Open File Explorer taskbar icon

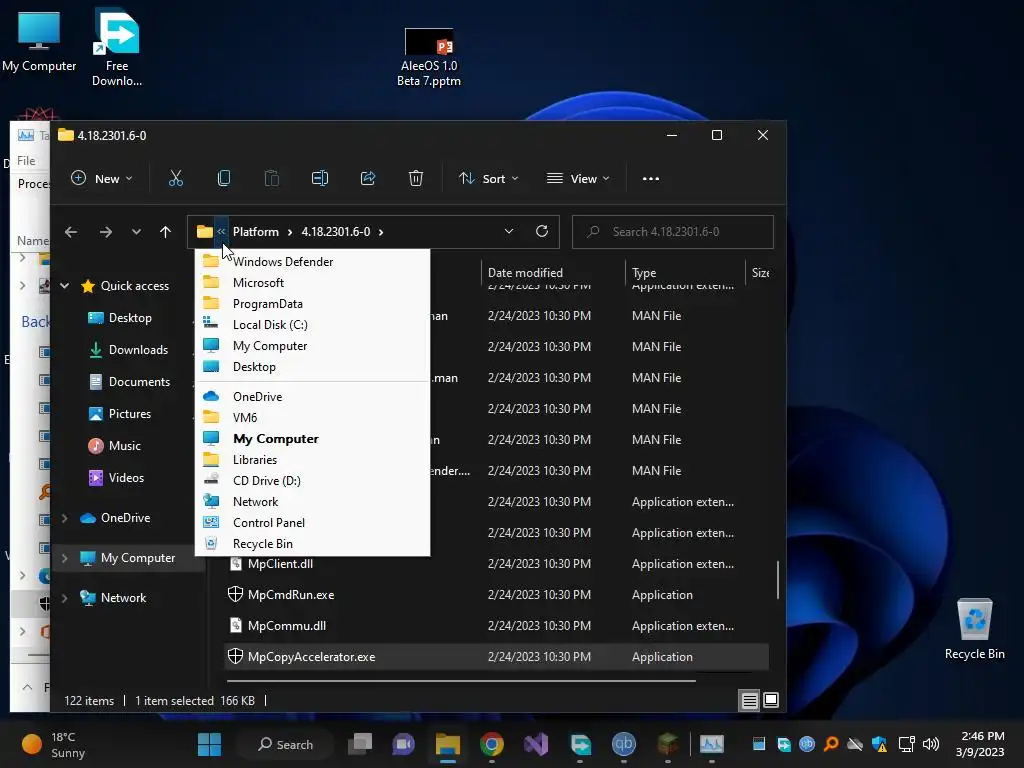coord(448,744)
